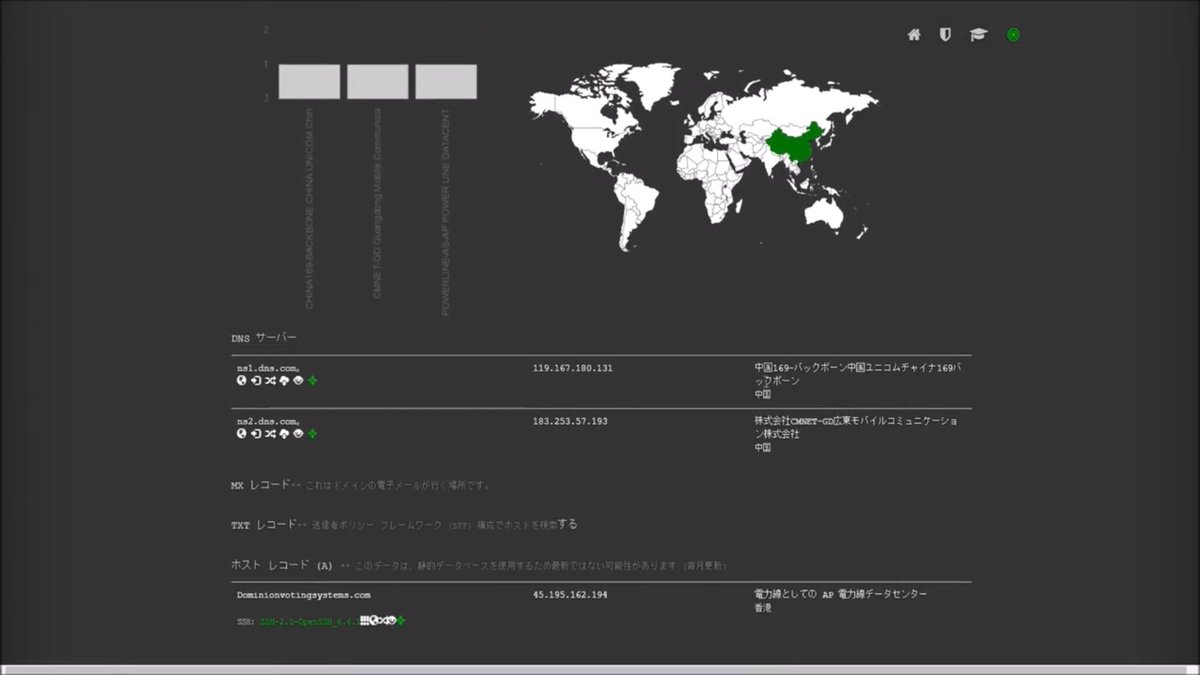Screen dimensions: 1200x675
Task: Click the green crosshair icon under ns2.dns.com
Action: pos(313,434)
